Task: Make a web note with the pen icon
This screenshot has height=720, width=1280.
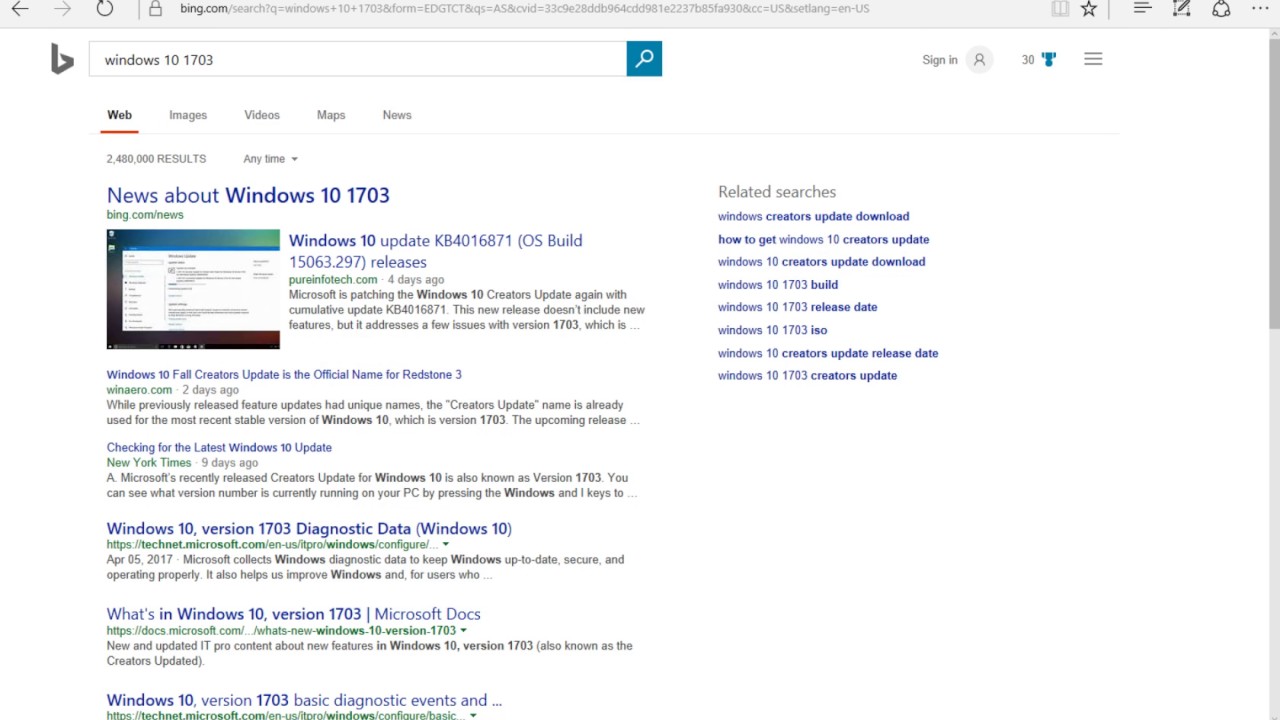Action: [1181, 9]
